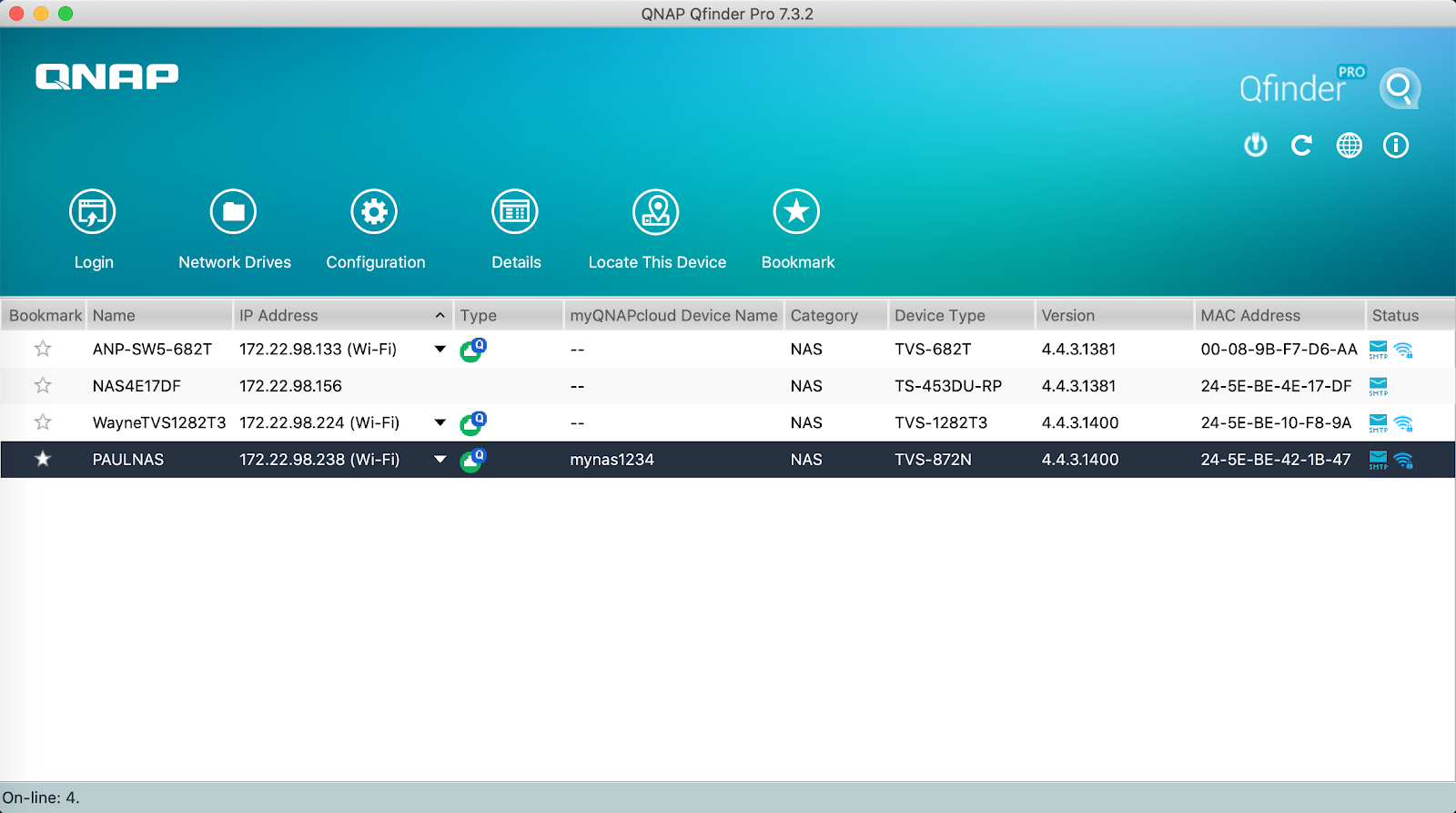The height and width of the screenshot is (813, 1456).
Task: Click MAC address 24-5E-BE-42-1B-47
Action: point(1276,460)
